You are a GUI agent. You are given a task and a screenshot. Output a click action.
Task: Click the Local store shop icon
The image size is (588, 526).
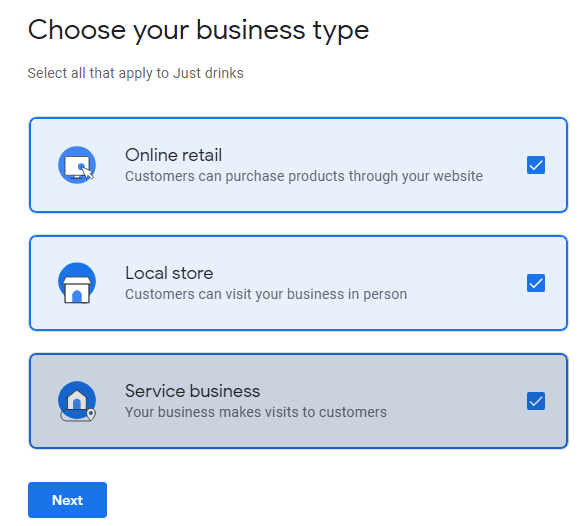[77, 283]
